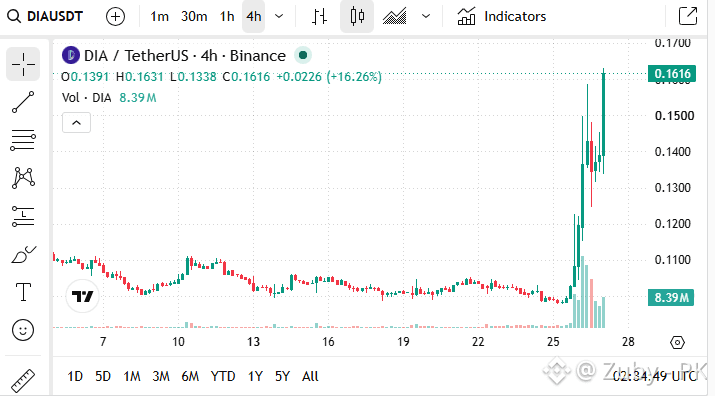Select the XABCD Pattern tool

point(23,178)
